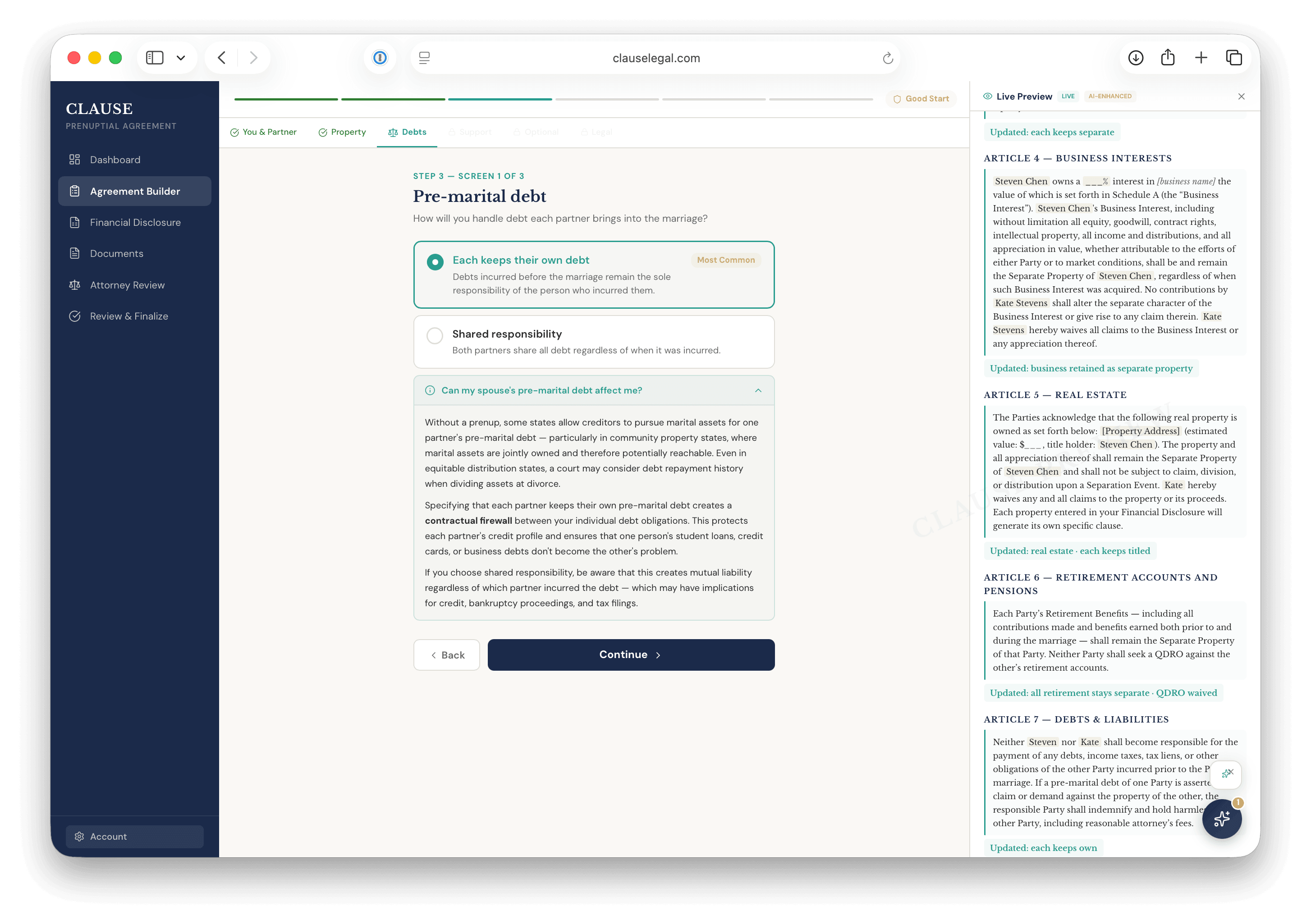Click the first completed progress segment
The height and width of the screenshot is (924, 1311).
point(286,99)
